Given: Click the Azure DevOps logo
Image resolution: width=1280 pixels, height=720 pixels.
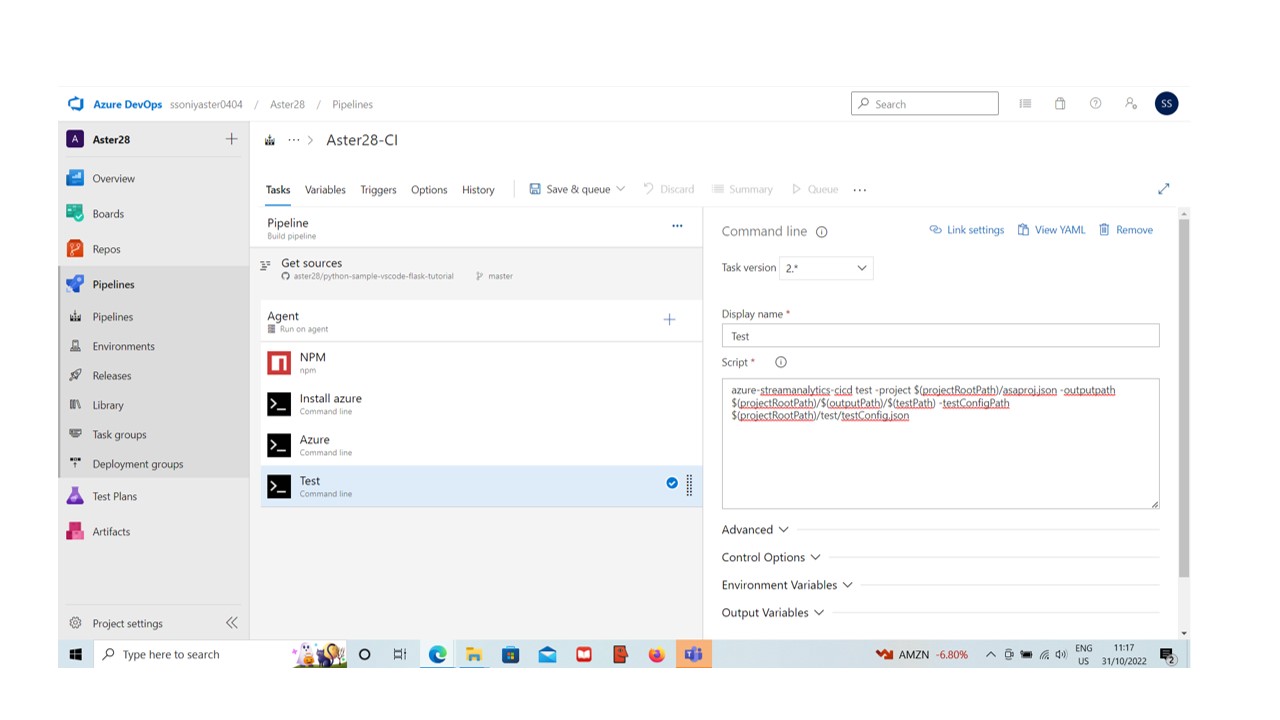Looking at the screenshot, I should (76, 104).
